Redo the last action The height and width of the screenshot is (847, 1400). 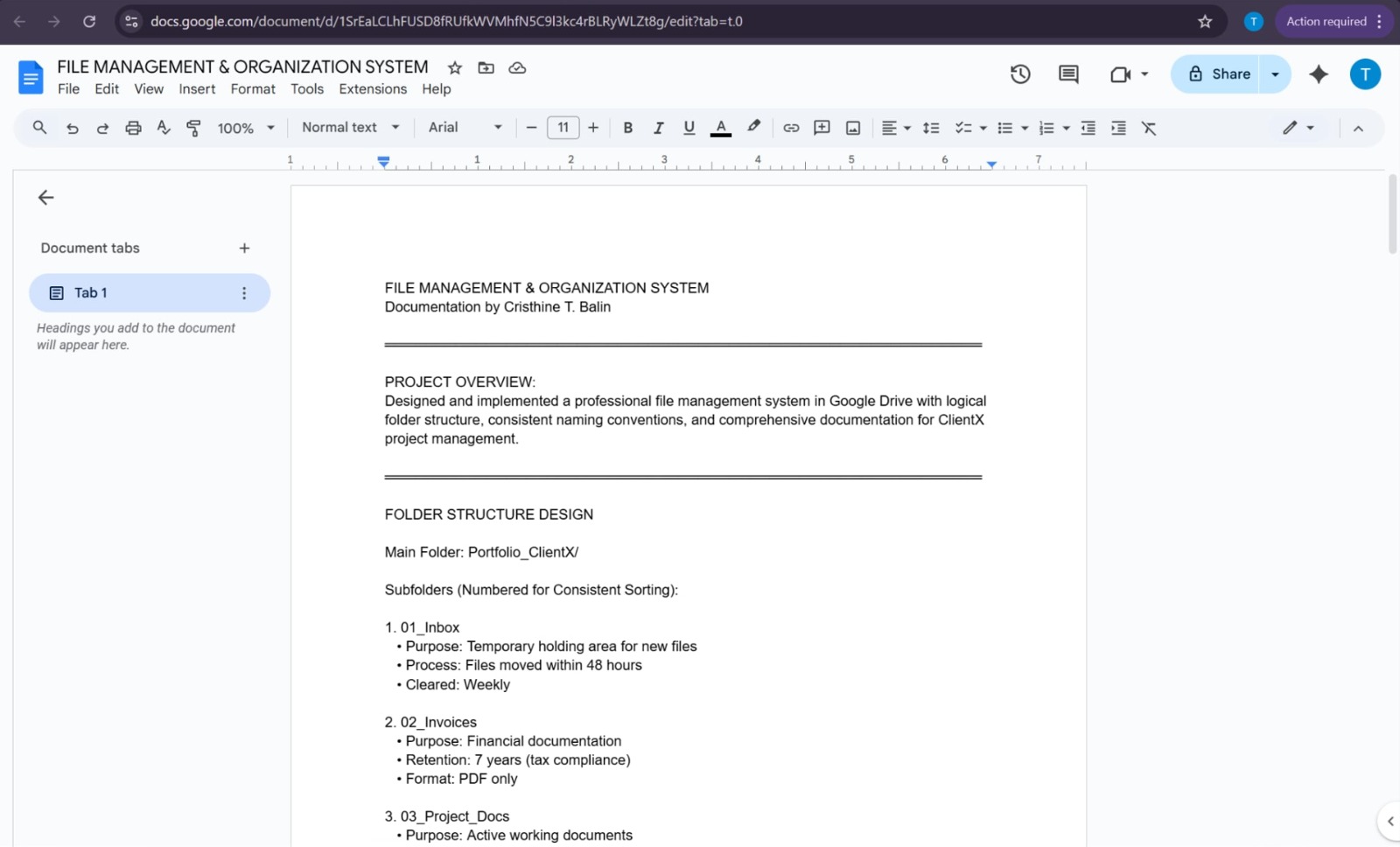coord(102,128)
